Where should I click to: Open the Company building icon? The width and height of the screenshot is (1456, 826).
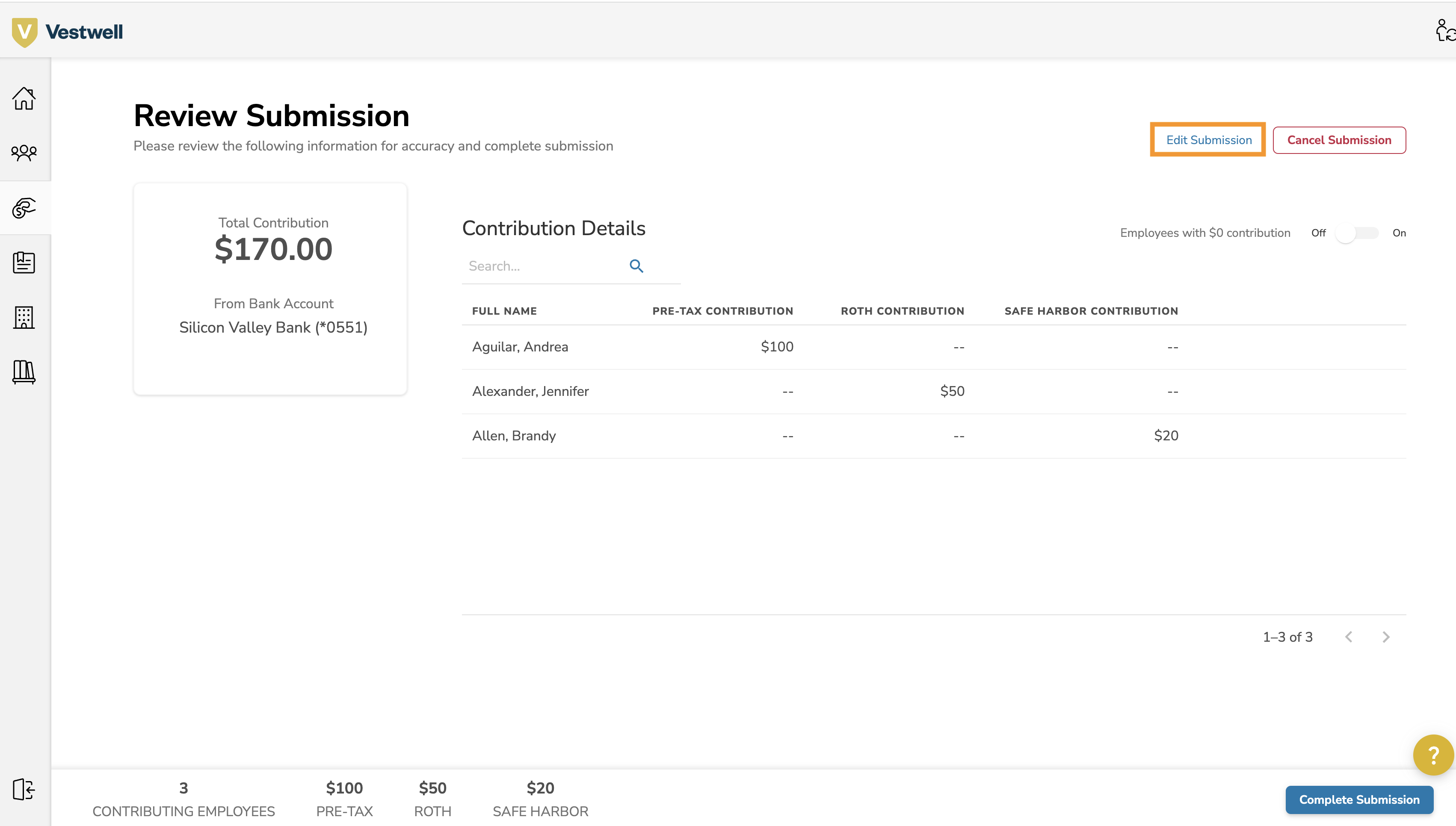click(24, 317)
